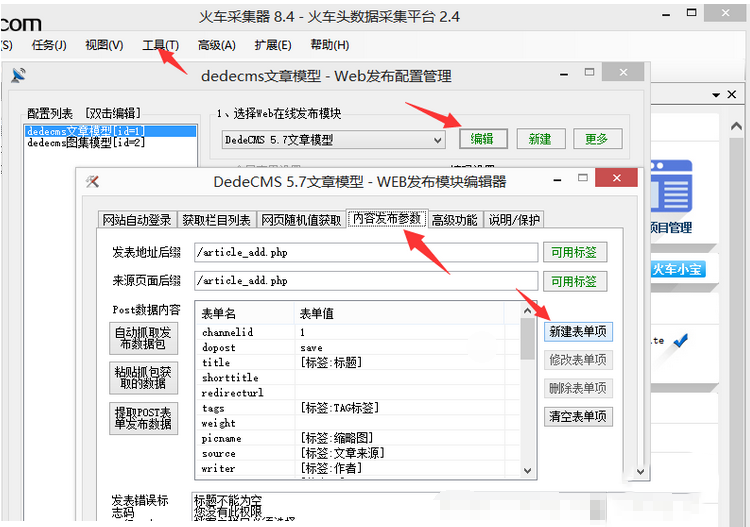750x527 pixels.
Task: Click the 发表地址后缀 input field
Action: tap(366, 253)
